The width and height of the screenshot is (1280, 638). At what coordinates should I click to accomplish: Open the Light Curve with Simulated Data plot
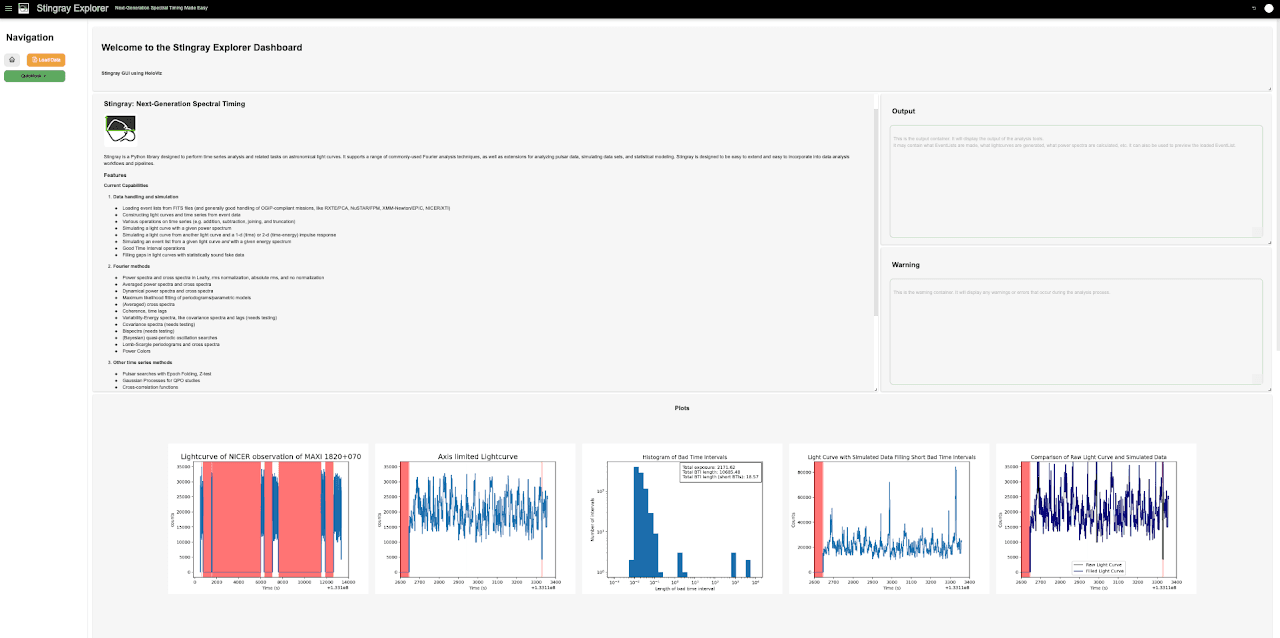pyautogui.click(x=889, y=519)
